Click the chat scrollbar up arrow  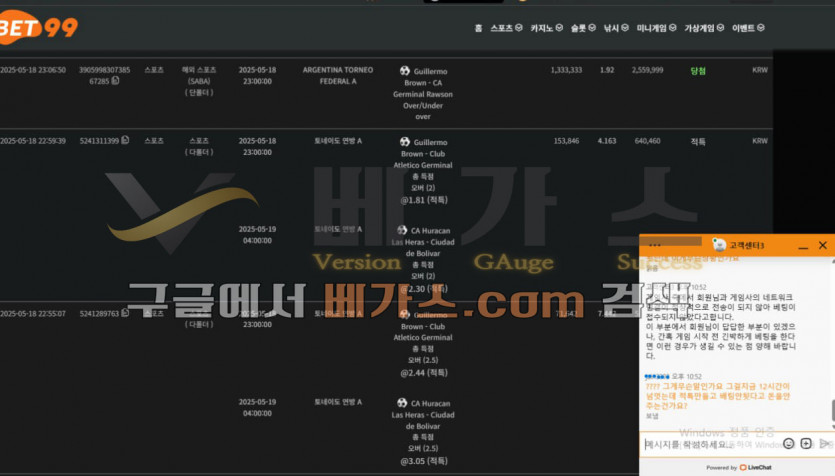[x=833, y=260]
